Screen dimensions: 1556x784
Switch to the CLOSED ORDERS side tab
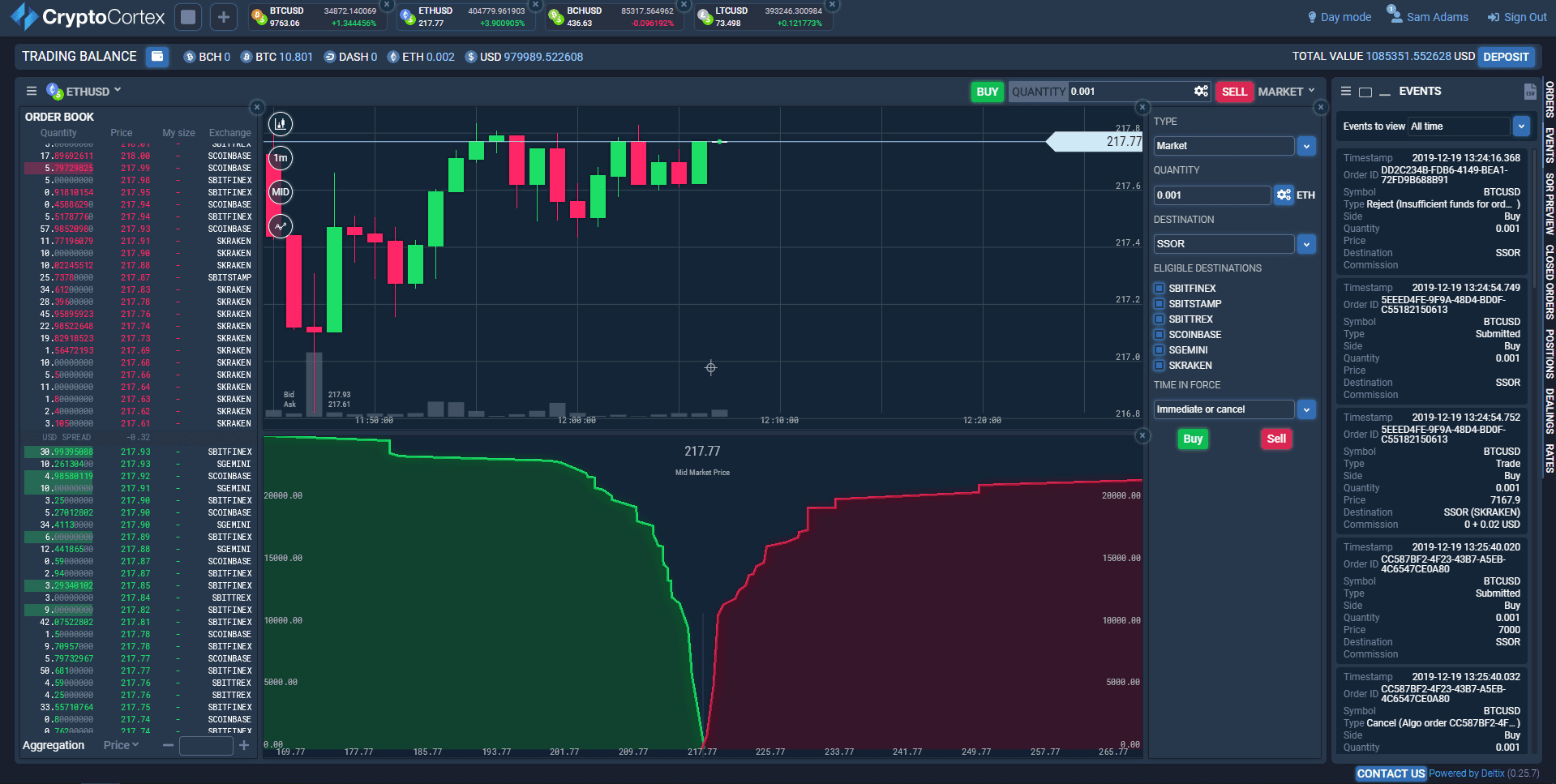[1549, 281]
